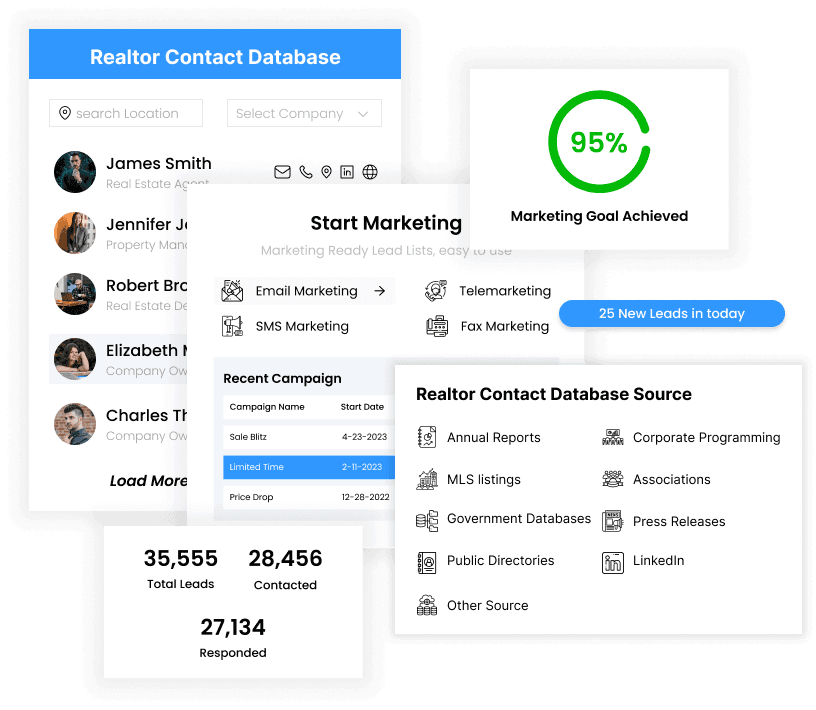Select the Limited Time campaign row
This screenshot has width=816, height=710.
pyautogui.click(x=309, y=467)
